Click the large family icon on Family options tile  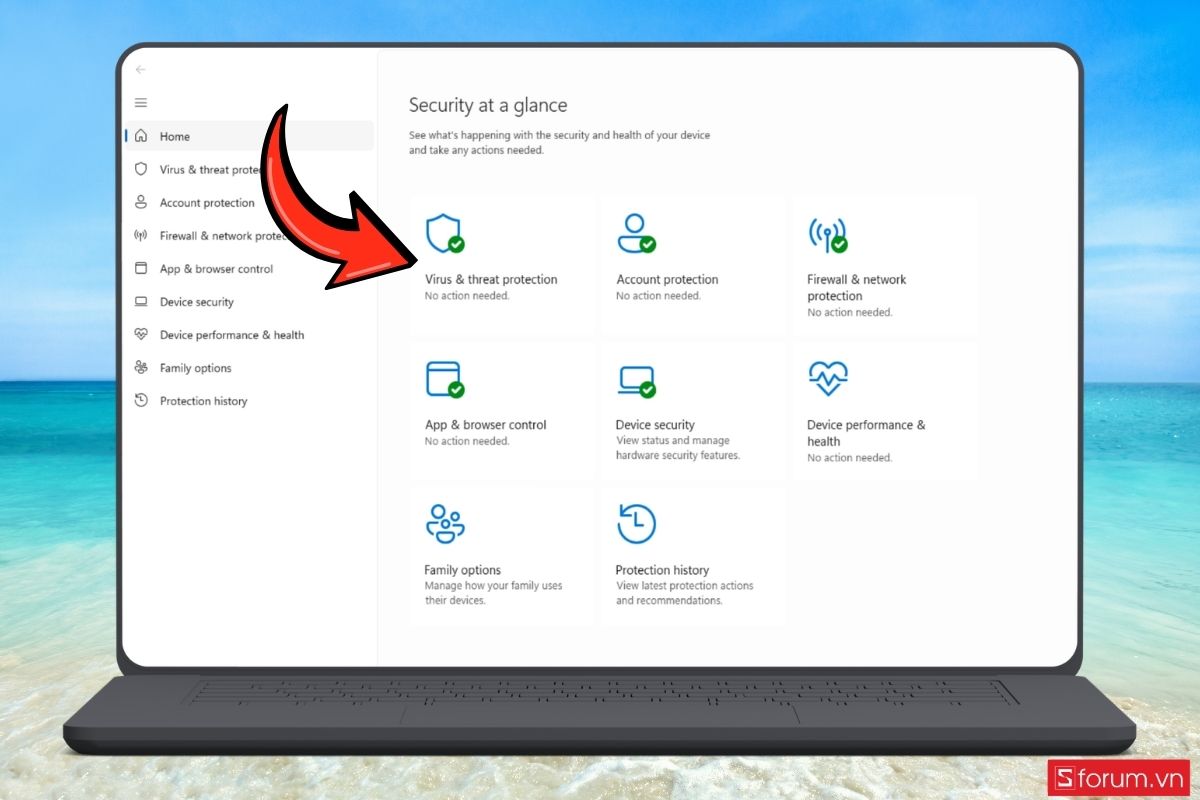tap(445, 524)
